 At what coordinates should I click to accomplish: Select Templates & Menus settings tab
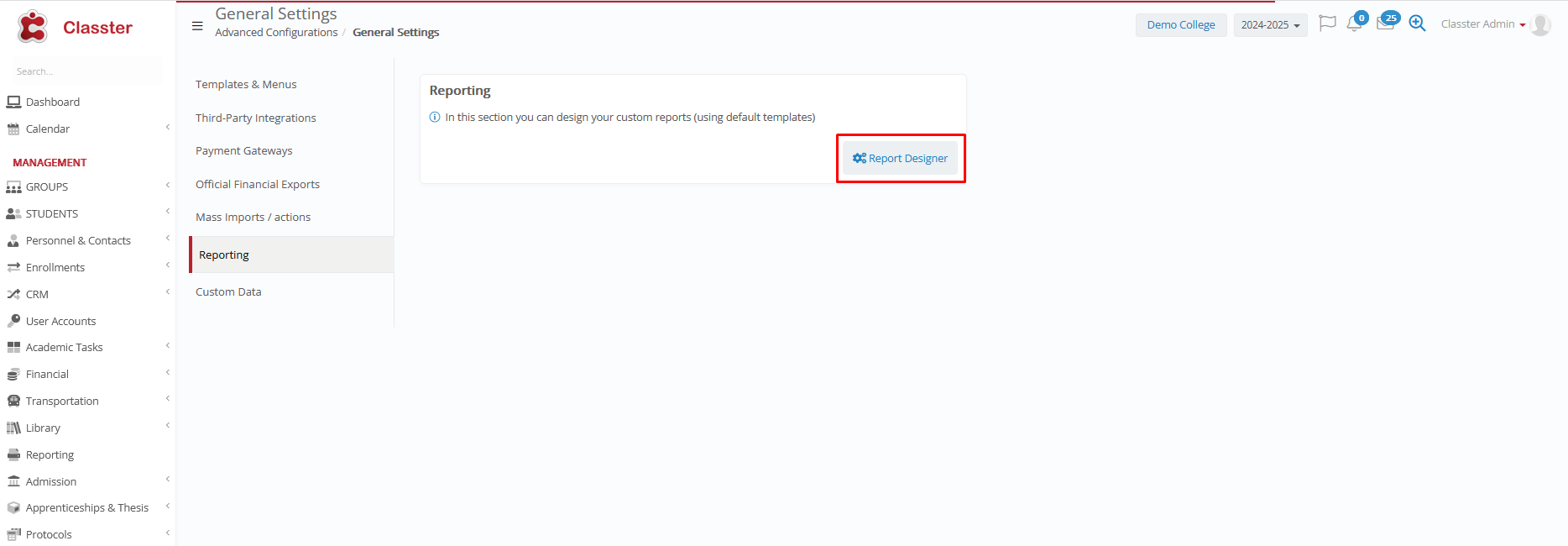pos(246,85)
